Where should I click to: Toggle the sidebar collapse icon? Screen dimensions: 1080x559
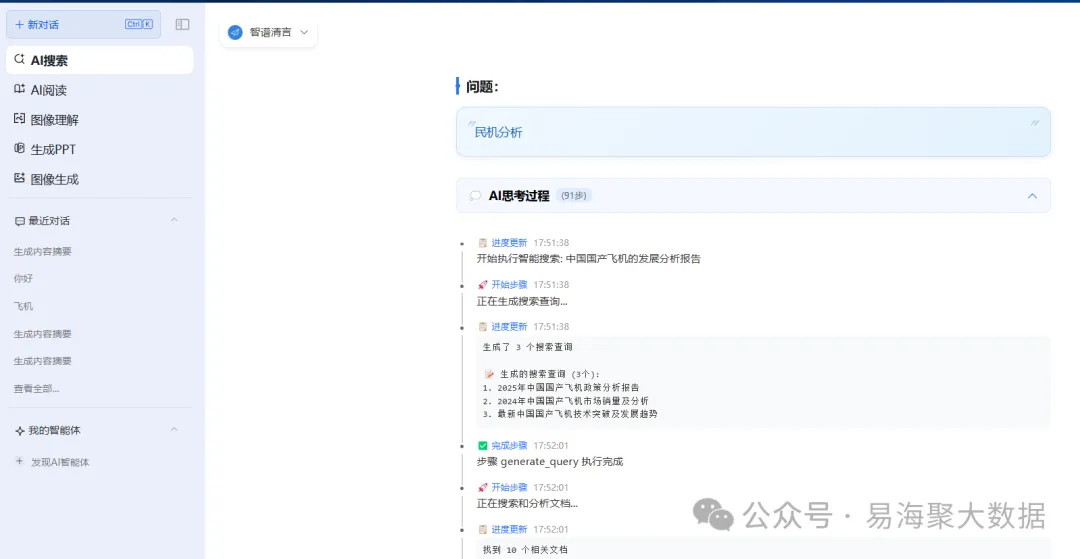pyautogui.click(x=183, y=24)
